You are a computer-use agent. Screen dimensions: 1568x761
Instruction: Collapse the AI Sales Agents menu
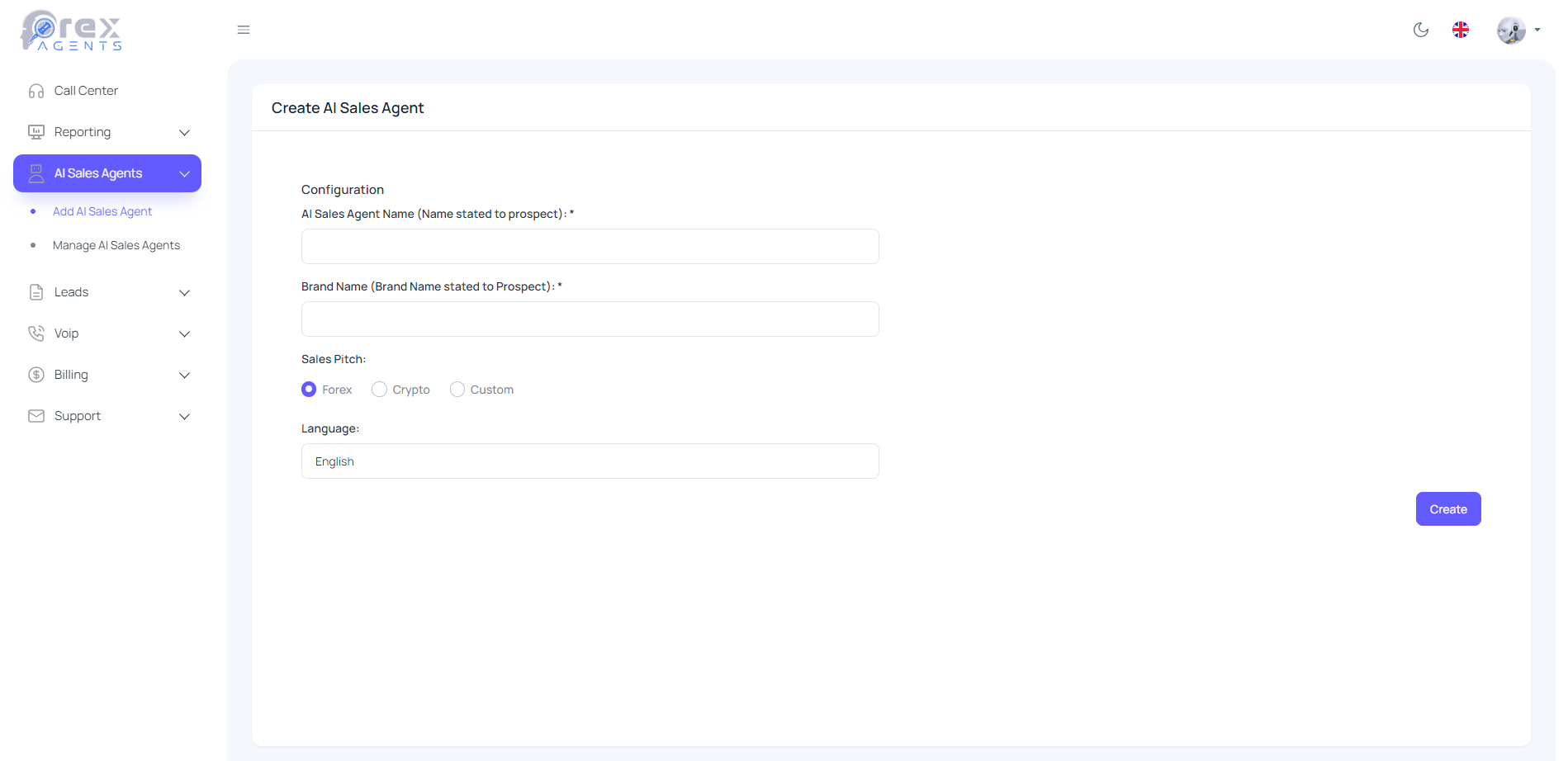pos(185,173)
